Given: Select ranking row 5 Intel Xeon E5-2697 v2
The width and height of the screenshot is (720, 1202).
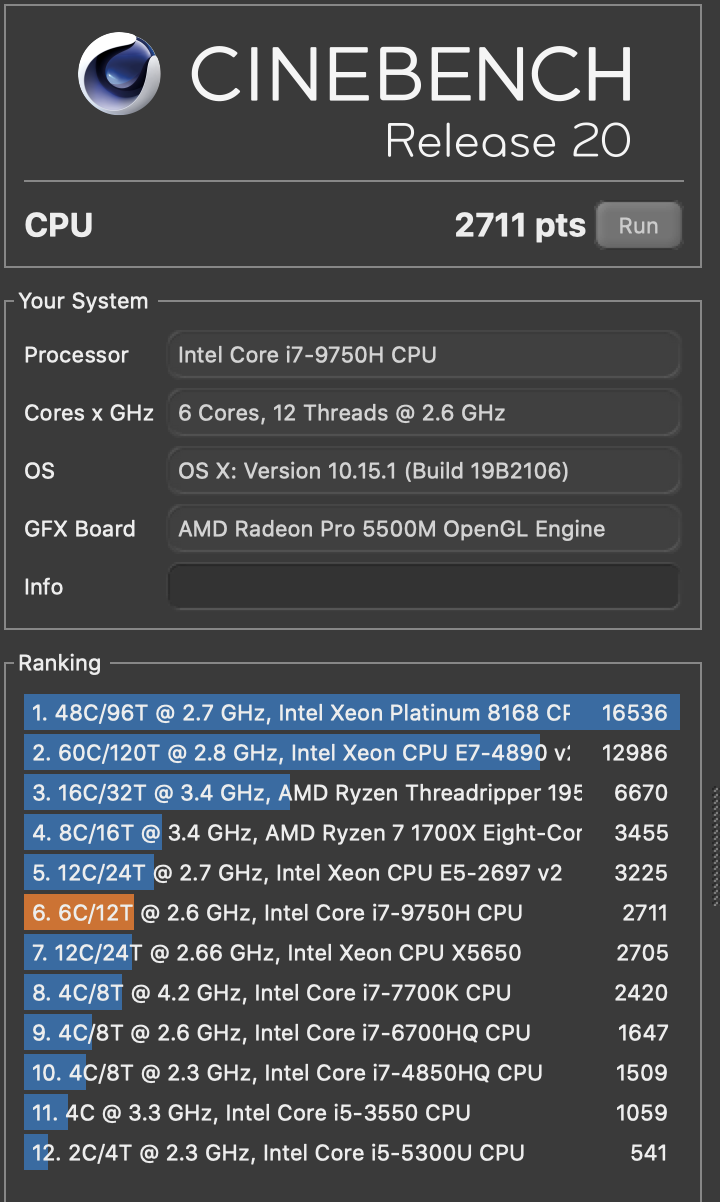Looking at the screenshot, I should tap(352, 873).
